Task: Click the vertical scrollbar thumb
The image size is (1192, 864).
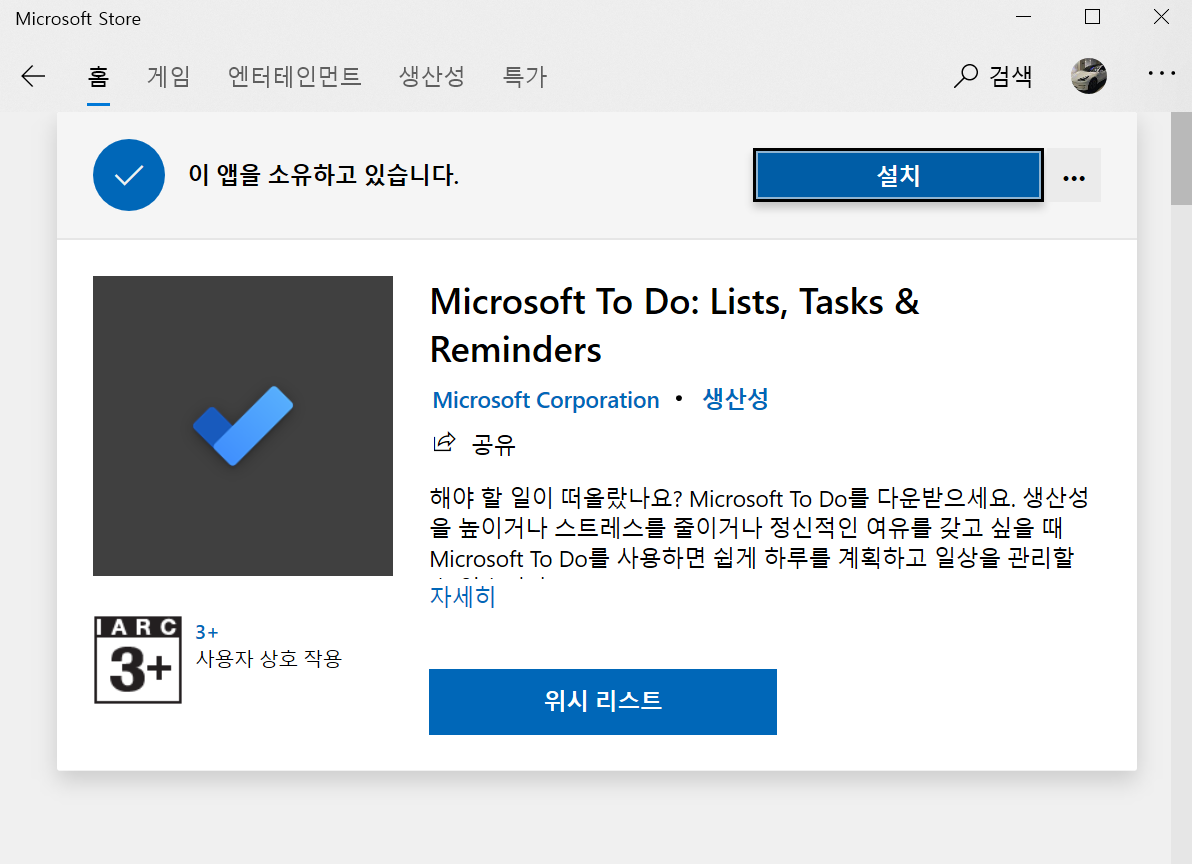Action: 1181,158
